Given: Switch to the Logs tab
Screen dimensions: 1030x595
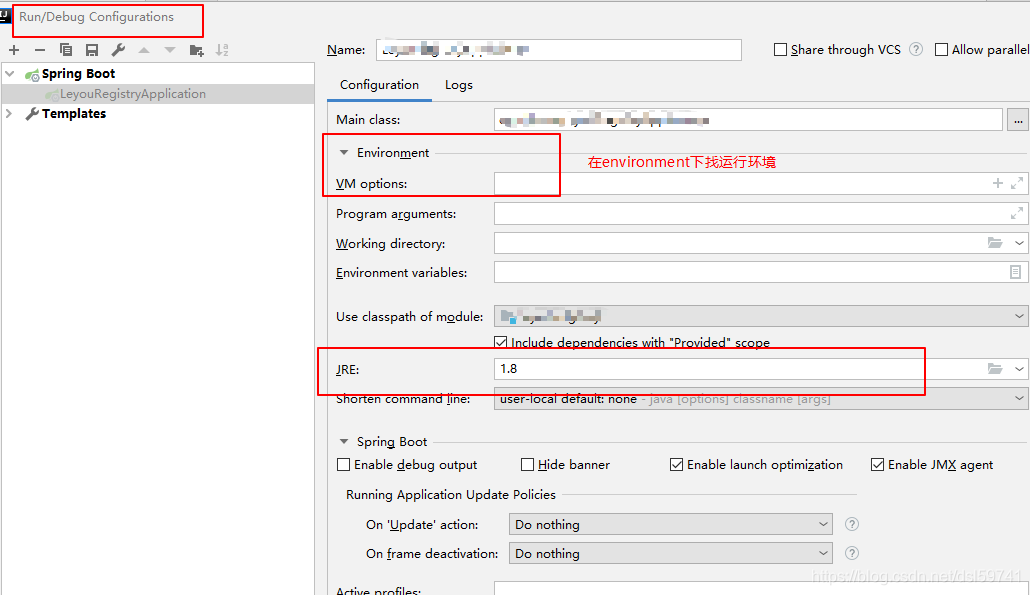Looking at the screenshot, I should click(458, 85).
